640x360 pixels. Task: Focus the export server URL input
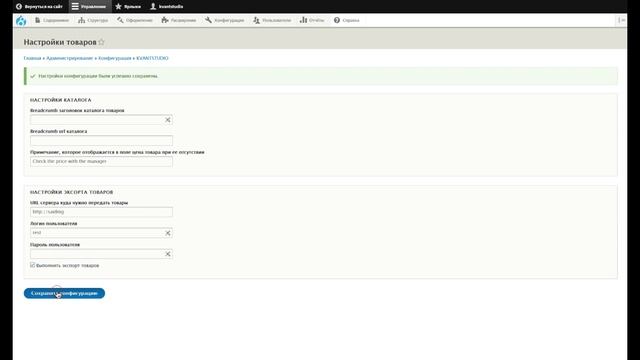pos(101,212)
